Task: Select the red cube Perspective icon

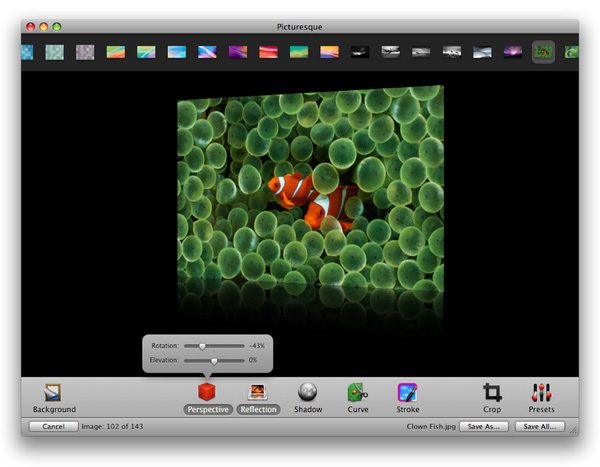Action: click(x=207, y=392)
